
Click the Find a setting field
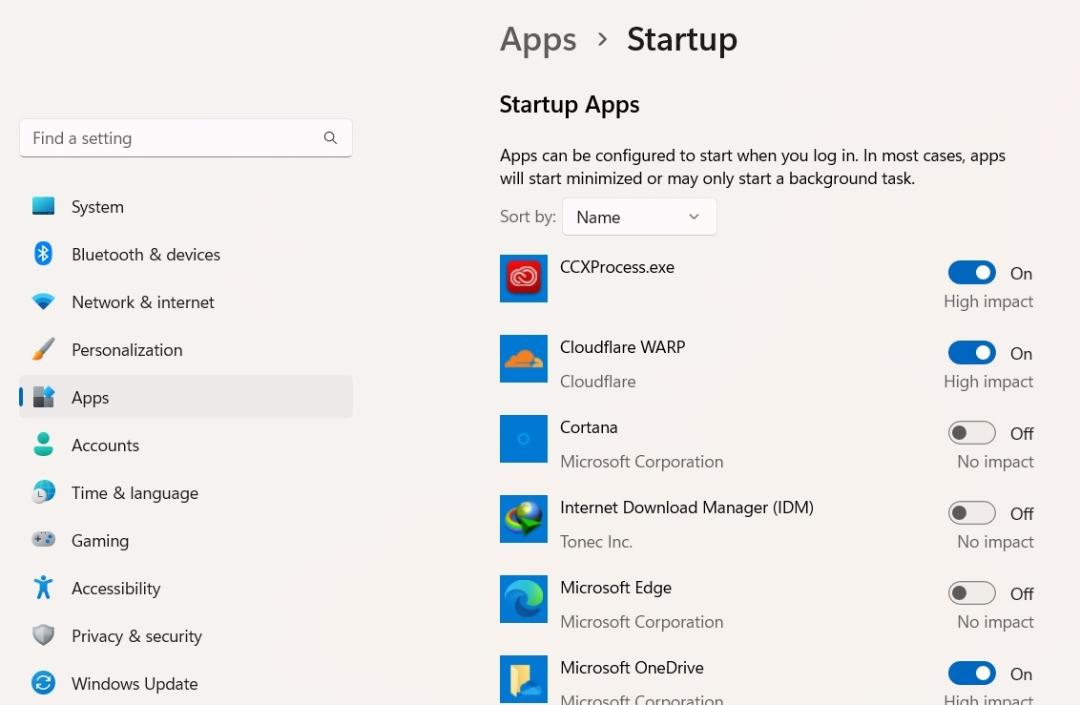tap(186, 138)
